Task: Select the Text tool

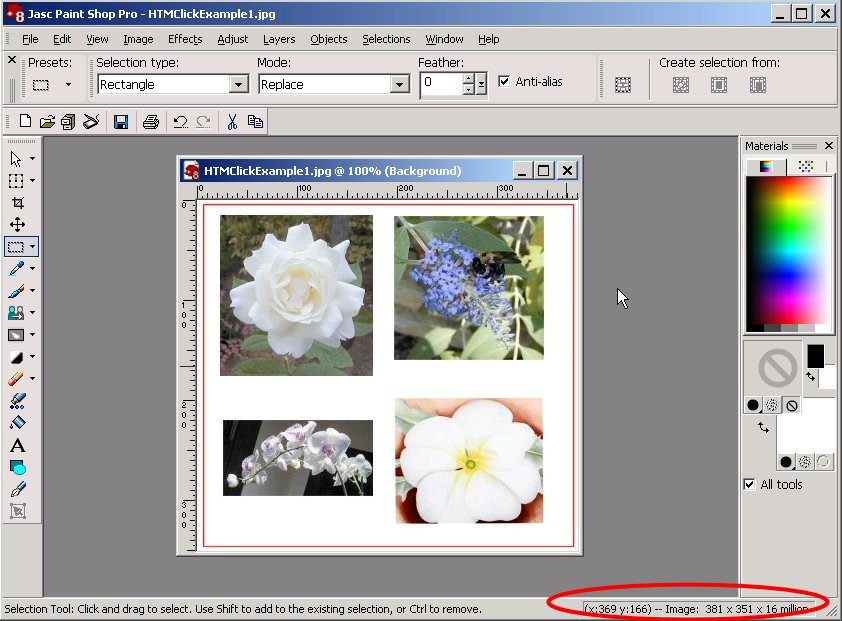Action: [x=17, y=445]
